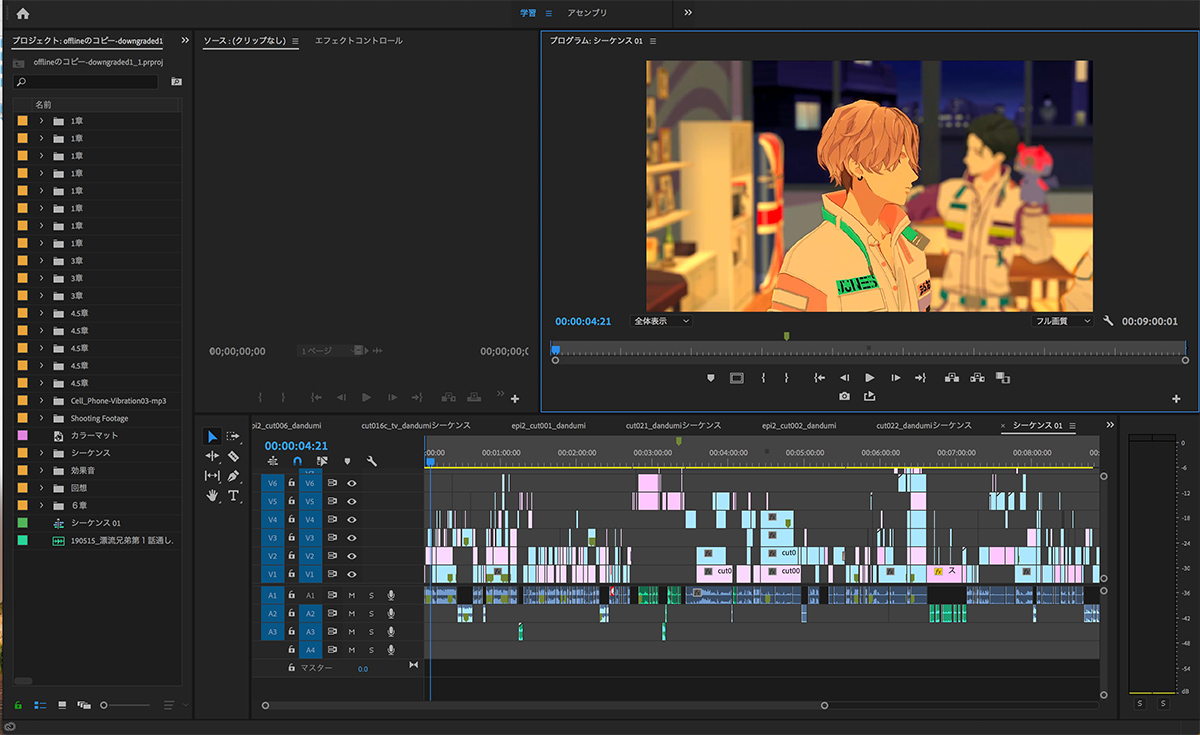Click comparison view icon in Program Monitor

pyautogui.click(x=1002, y=378)
